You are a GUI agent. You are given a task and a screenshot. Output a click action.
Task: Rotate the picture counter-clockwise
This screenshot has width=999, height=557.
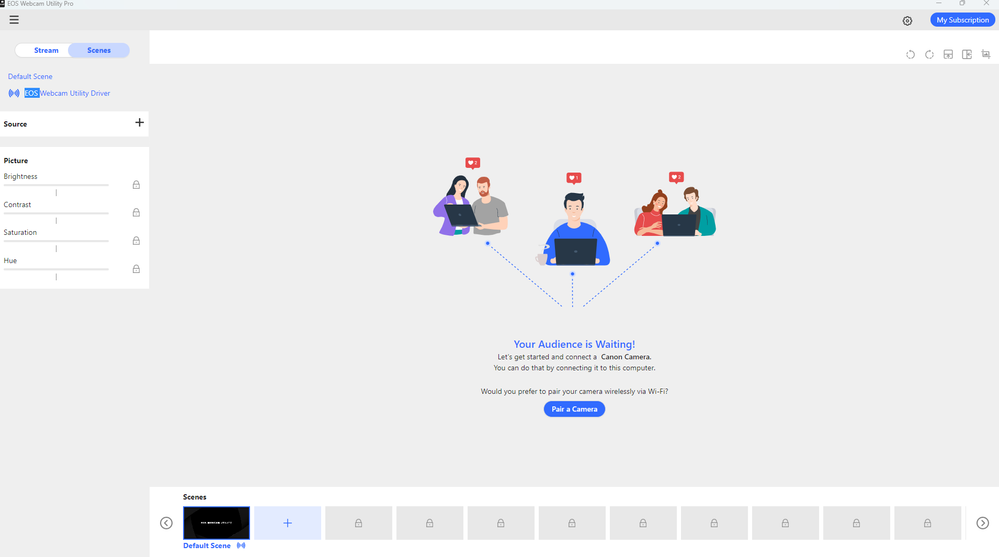pos(910,55)
